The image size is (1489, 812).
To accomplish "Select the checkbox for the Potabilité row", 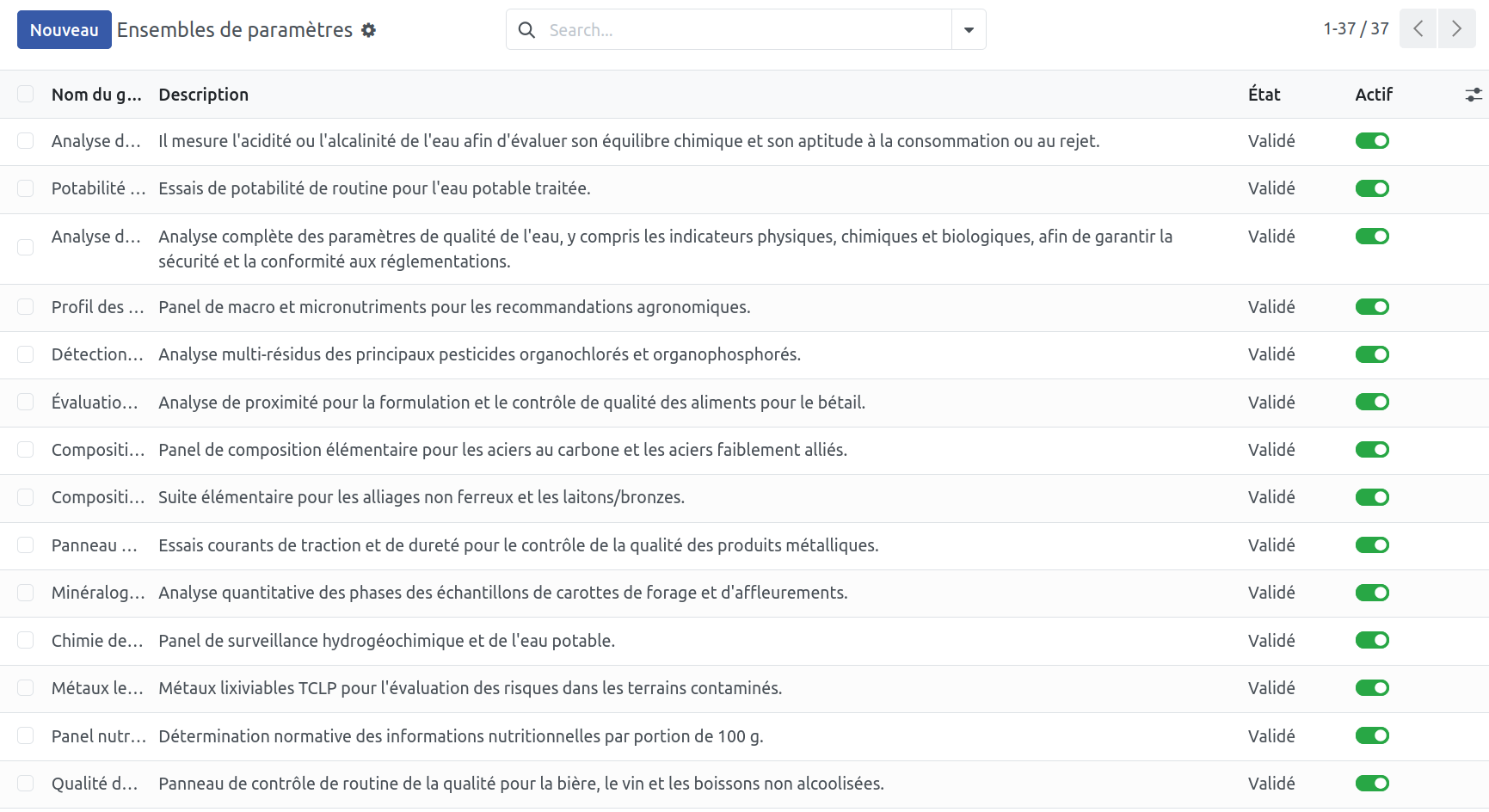I will pyautogui.click(x=26, y=188).
